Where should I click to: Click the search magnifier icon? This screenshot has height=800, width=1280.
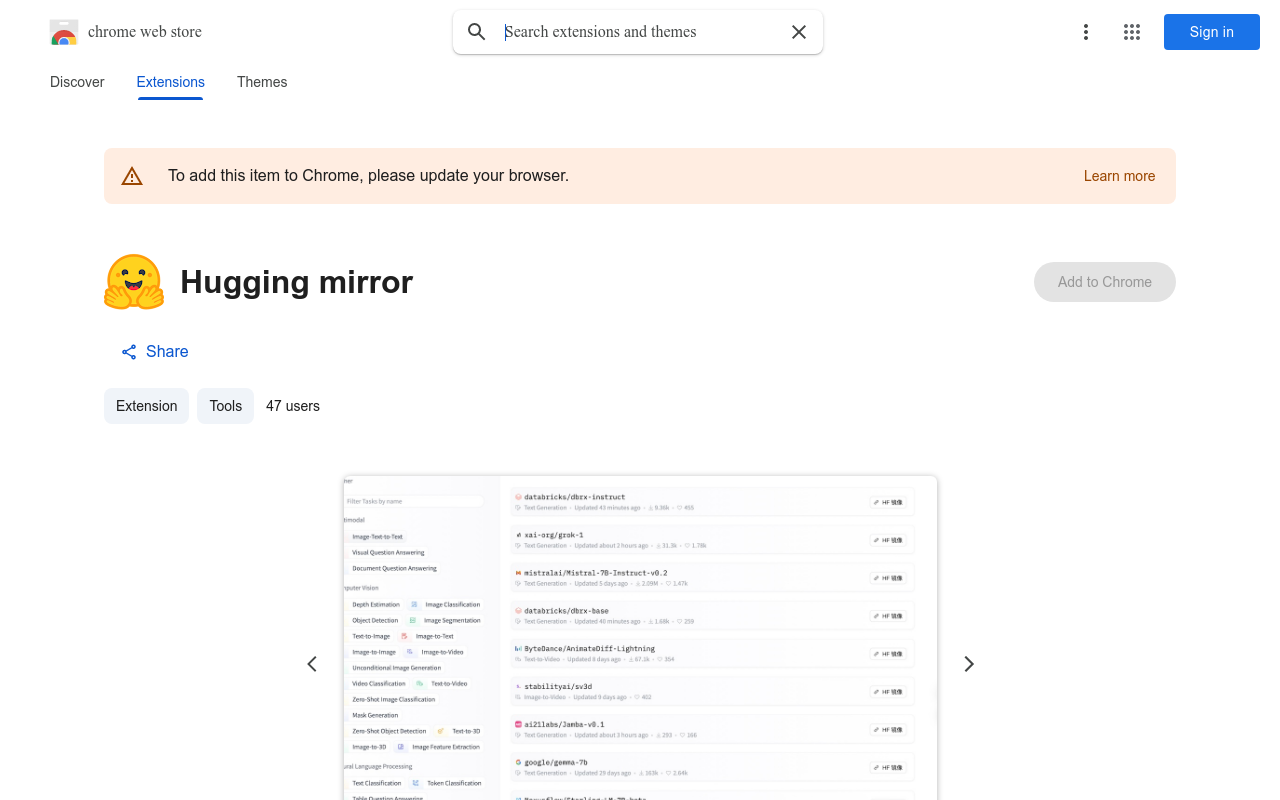[477, 32]
